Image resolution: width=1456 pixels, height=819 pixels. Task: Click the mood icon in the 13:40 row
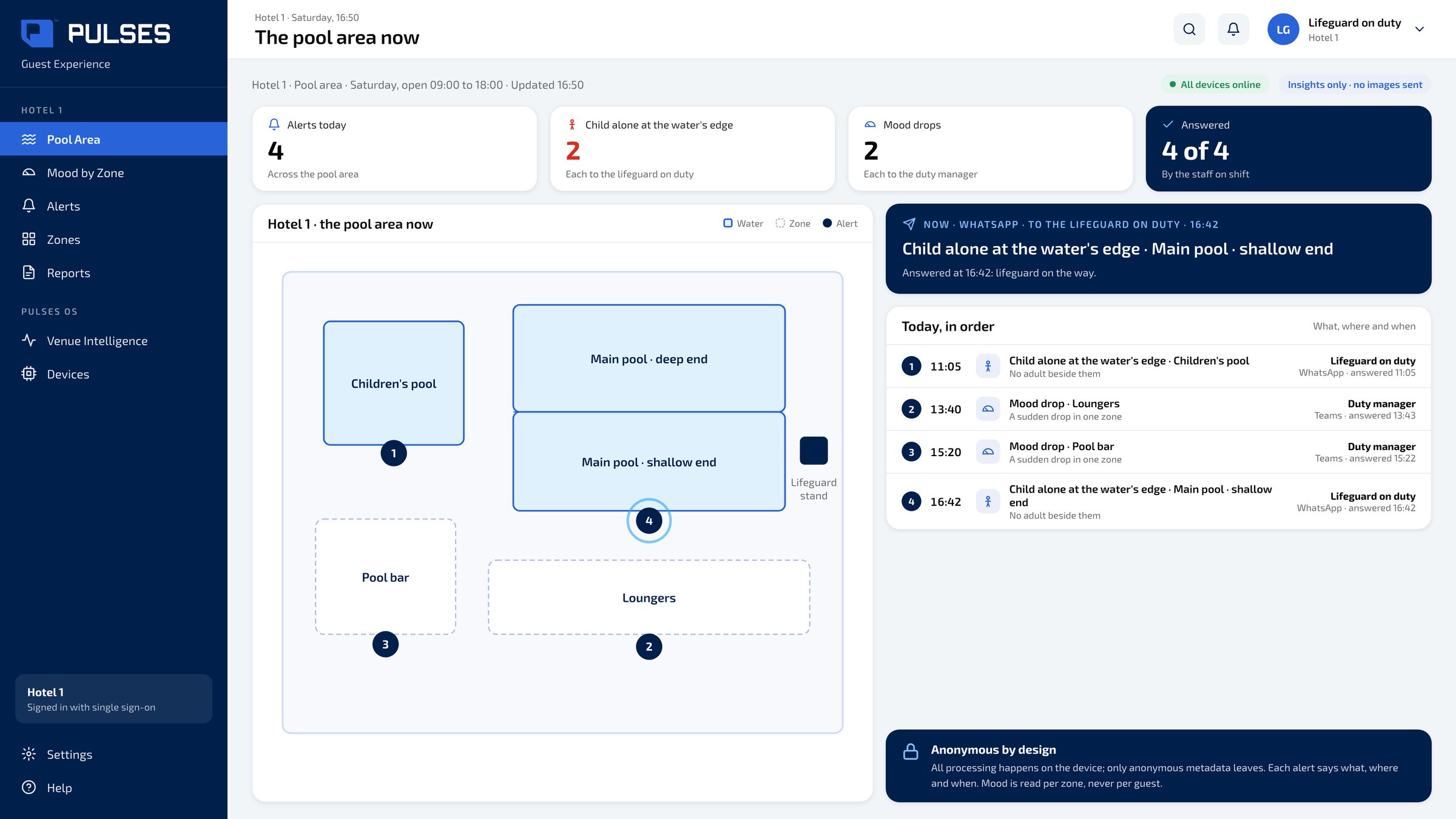coord(988,409)
